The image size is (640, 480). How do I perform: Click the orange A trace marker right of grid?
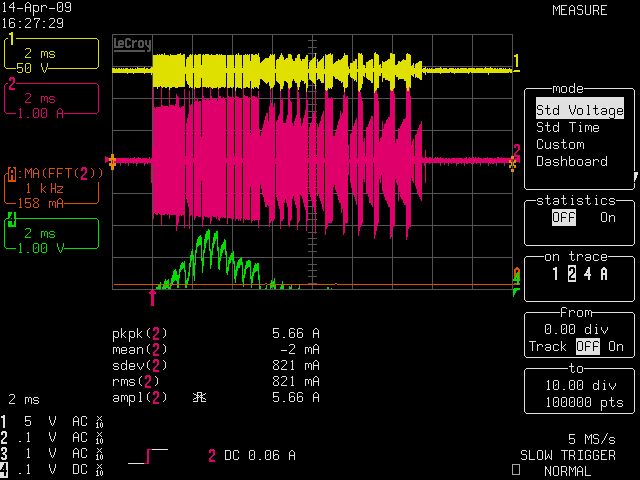tap(517, 273)
